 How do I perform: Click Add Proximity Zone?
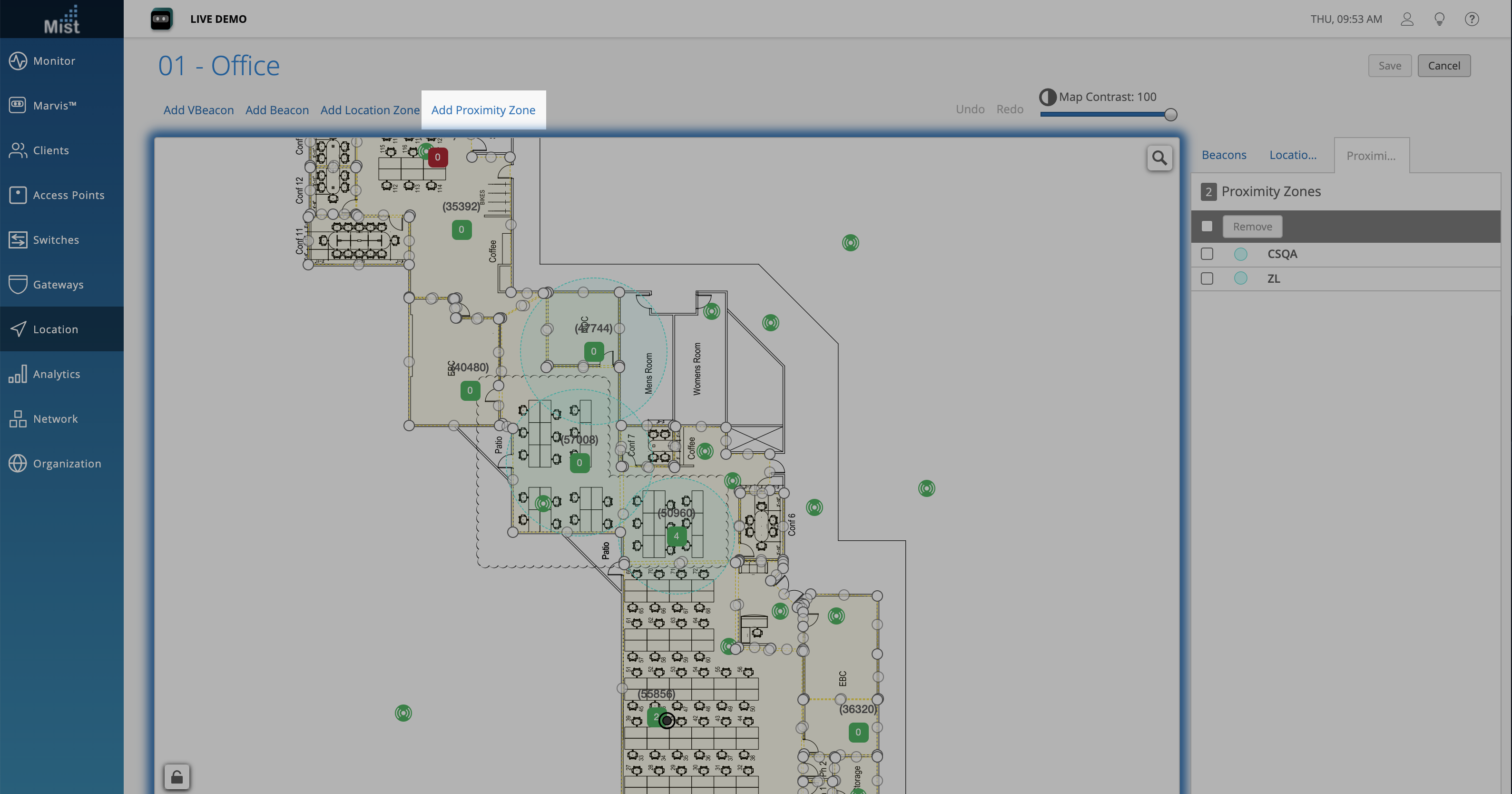(x=483, y=110)
